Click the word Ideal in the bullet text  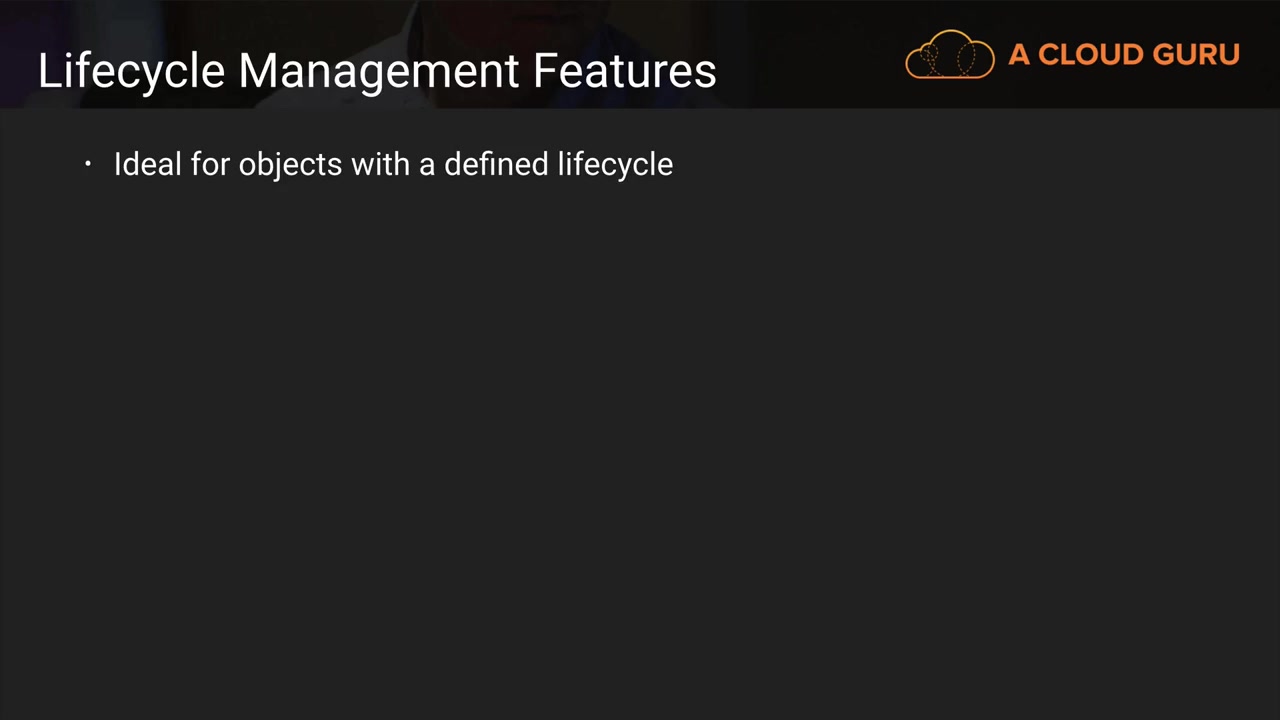pyautogui.click(x=148, y=164)
